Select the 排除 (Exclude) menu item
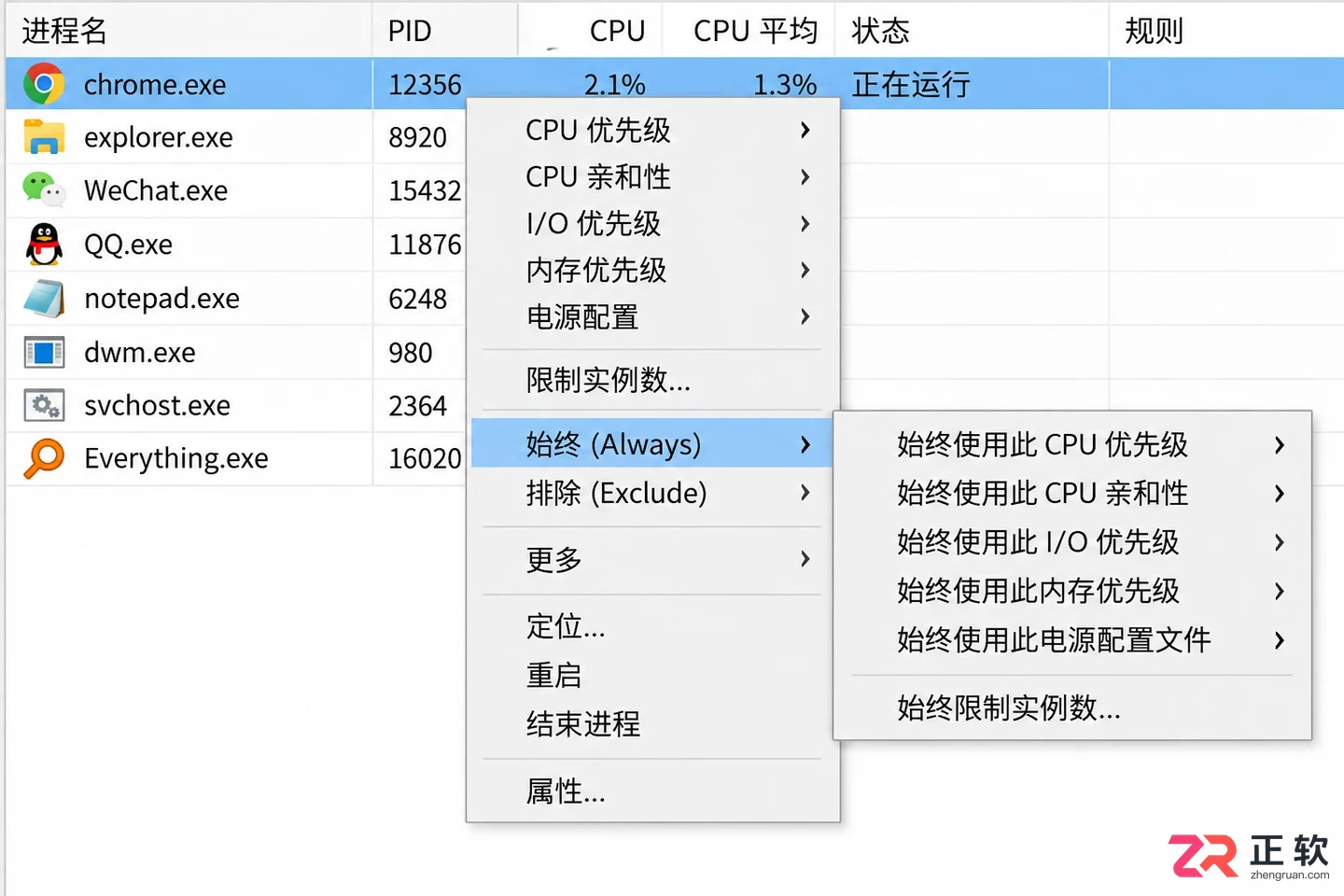The height and width of the screenshot is (896, 1344). point(652,493)
